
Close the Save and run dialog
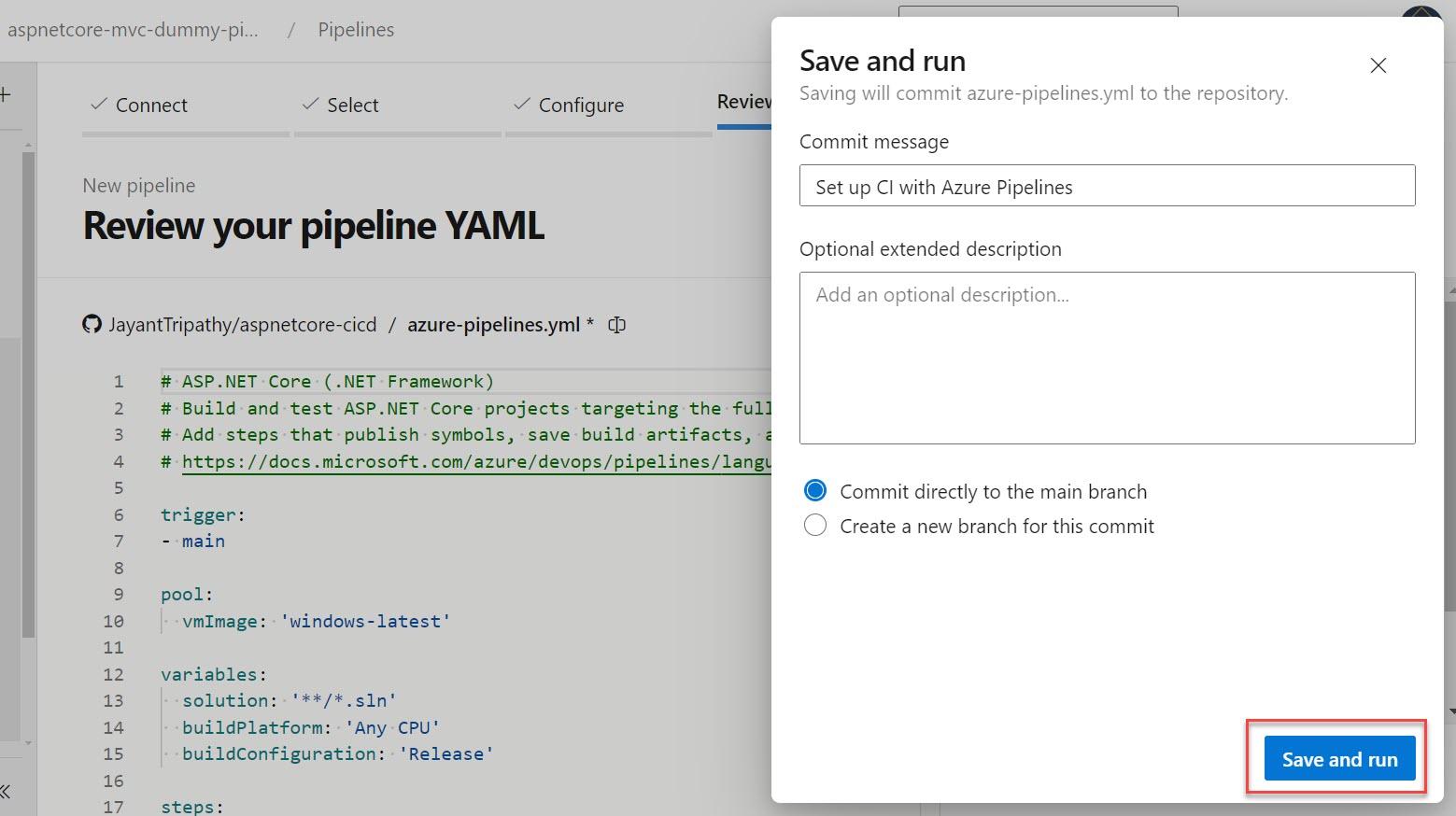point(1378,65)
